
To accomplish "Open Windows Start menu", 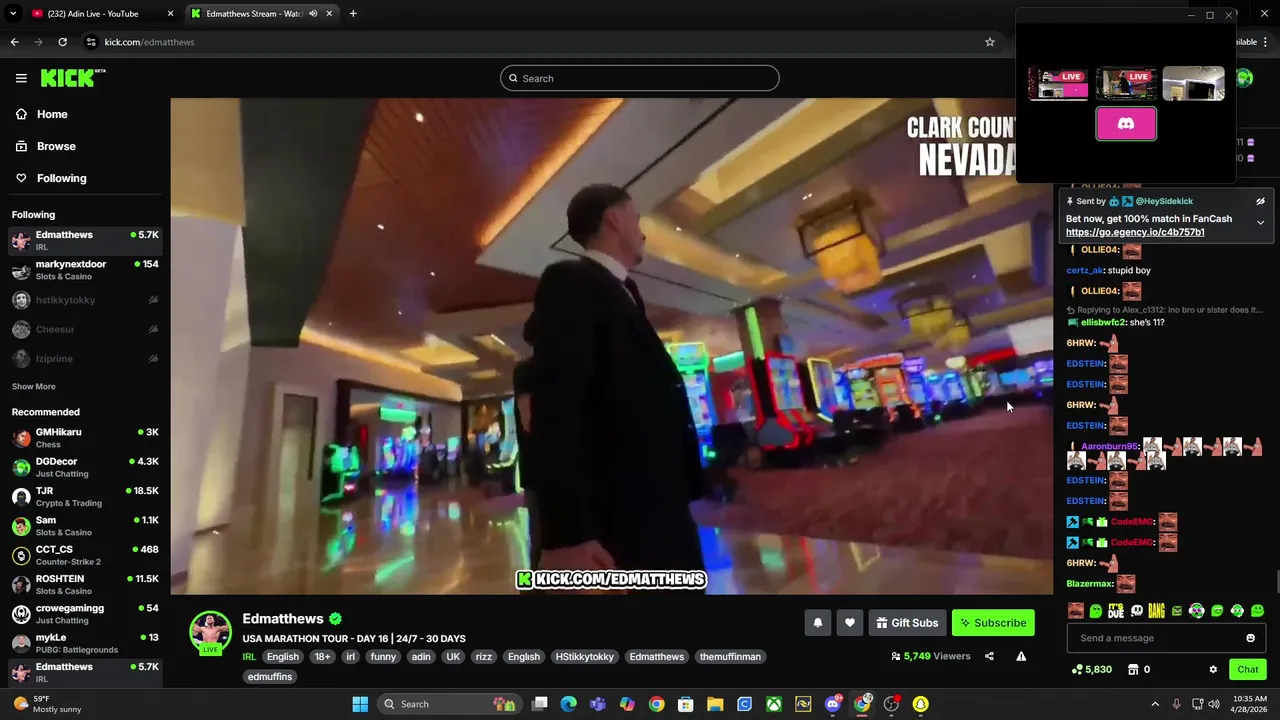I will 360,704.
